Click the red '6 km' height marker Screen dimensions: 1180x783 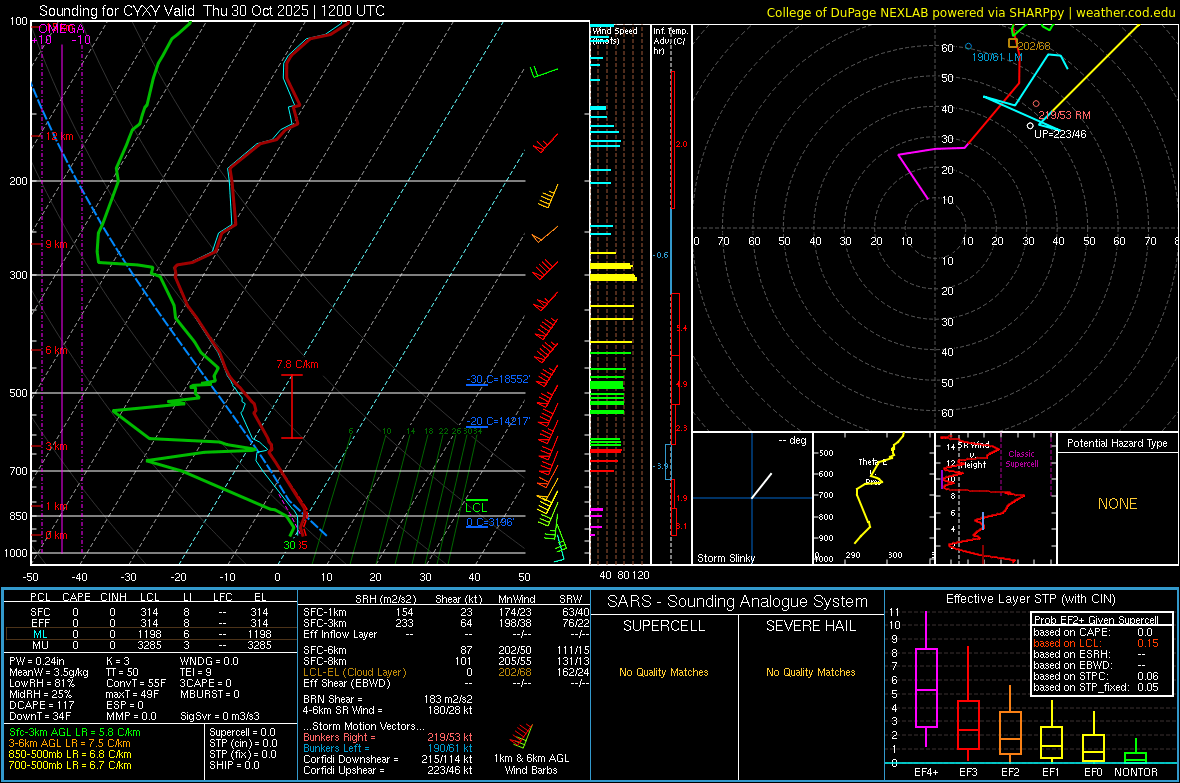click(56, 350)
